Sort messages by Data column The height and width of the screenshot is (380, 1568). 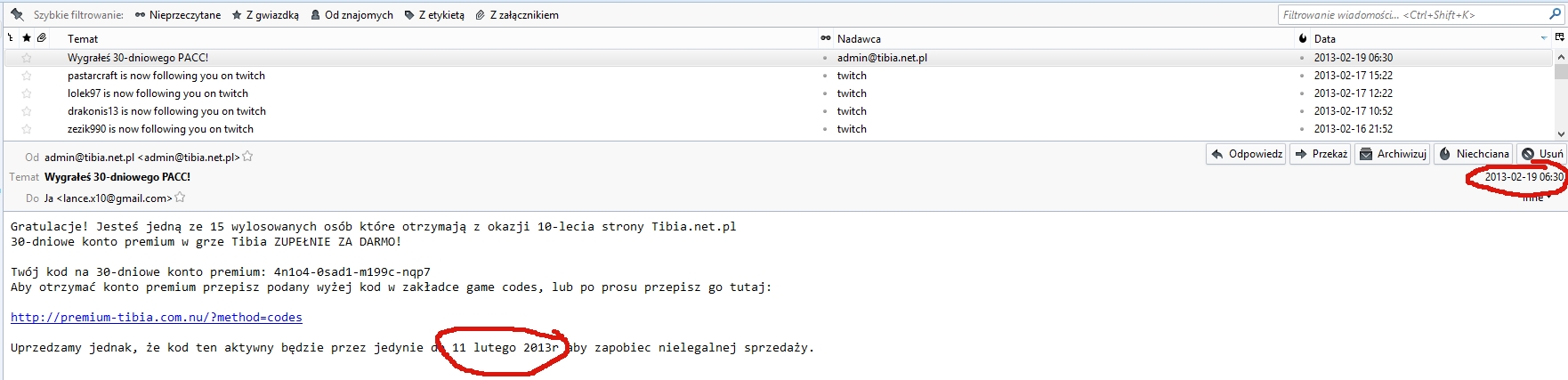click(1325, 39)
